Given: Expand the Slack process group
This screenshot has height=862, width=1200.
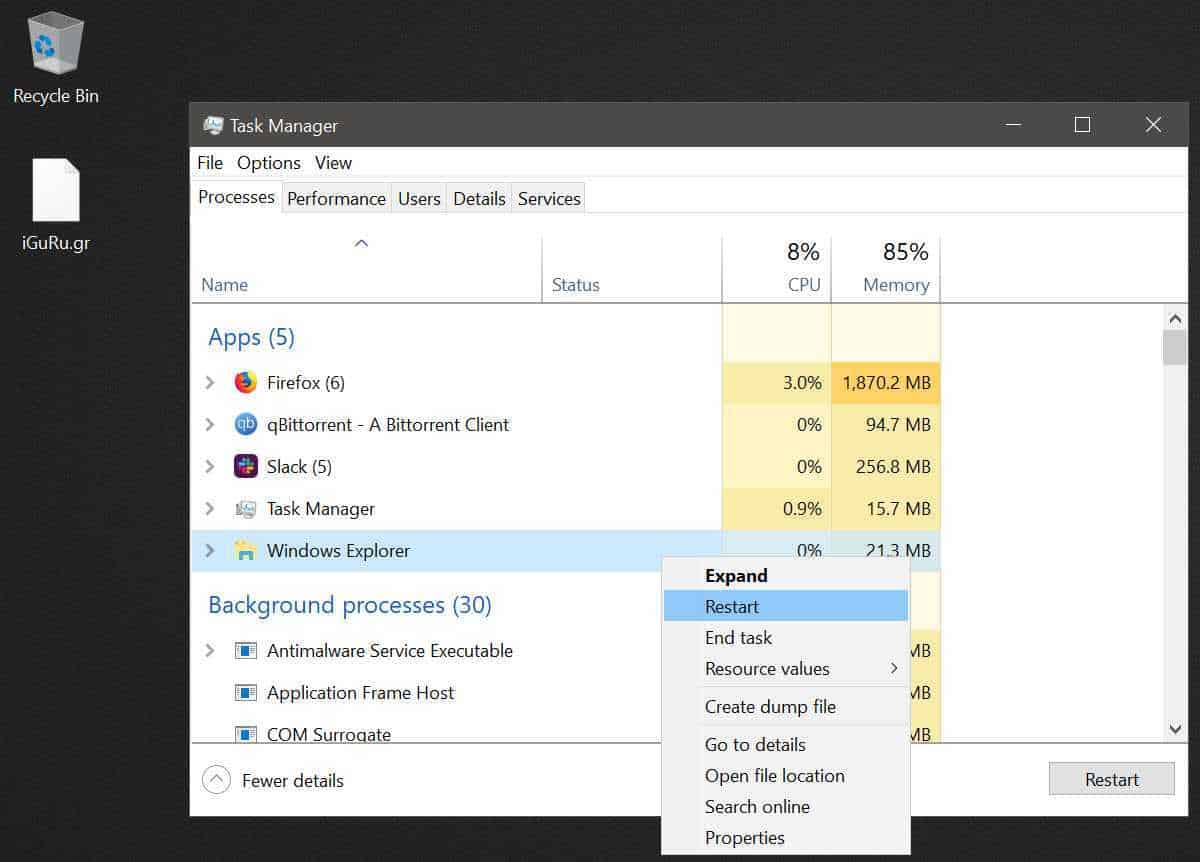Looking at the screenshot, I should pos(210,466).
